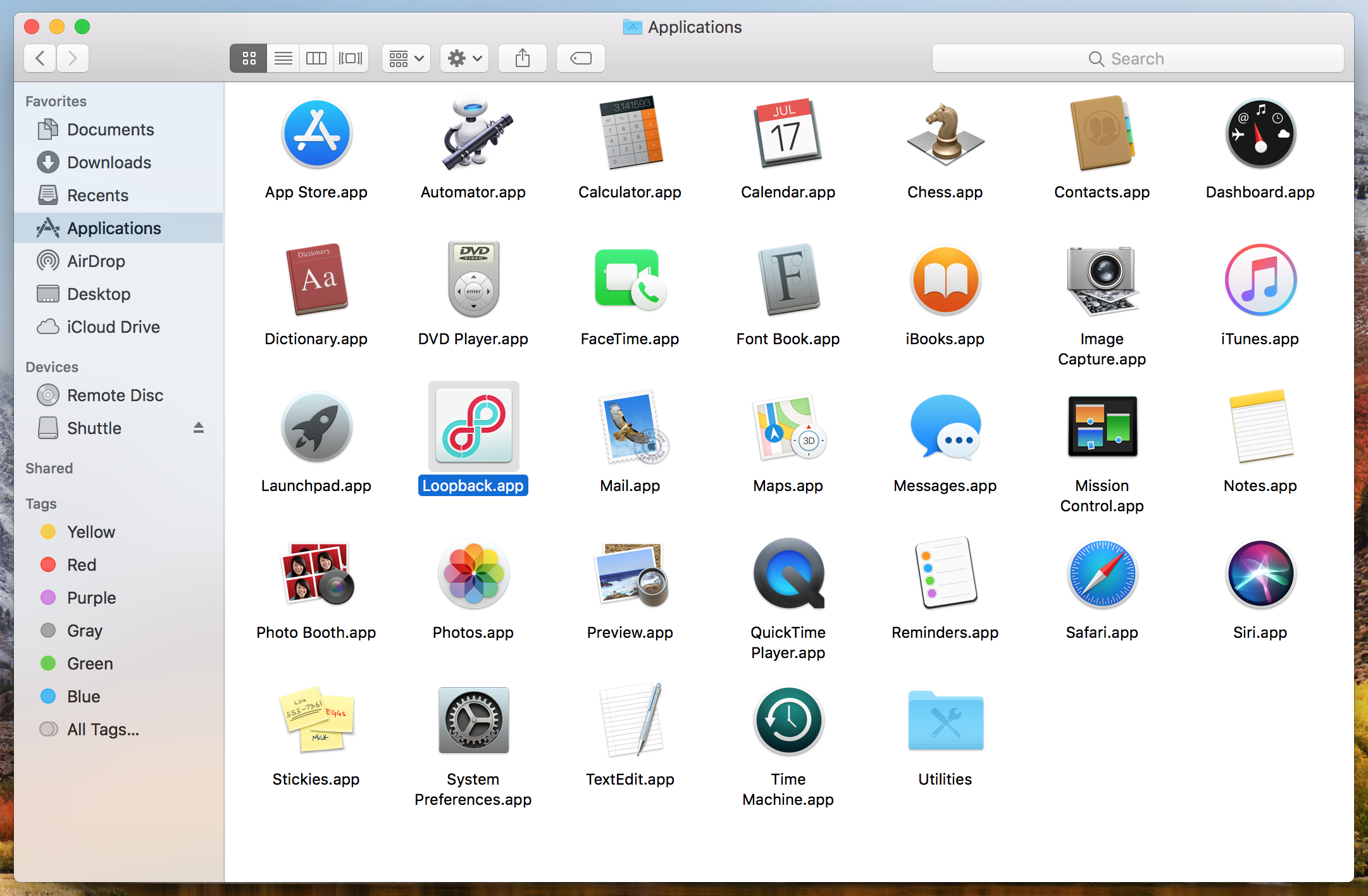This screenshot has height=896, width=1368.
Task: Select the Calculator.app icon
Action: (630, 133)
